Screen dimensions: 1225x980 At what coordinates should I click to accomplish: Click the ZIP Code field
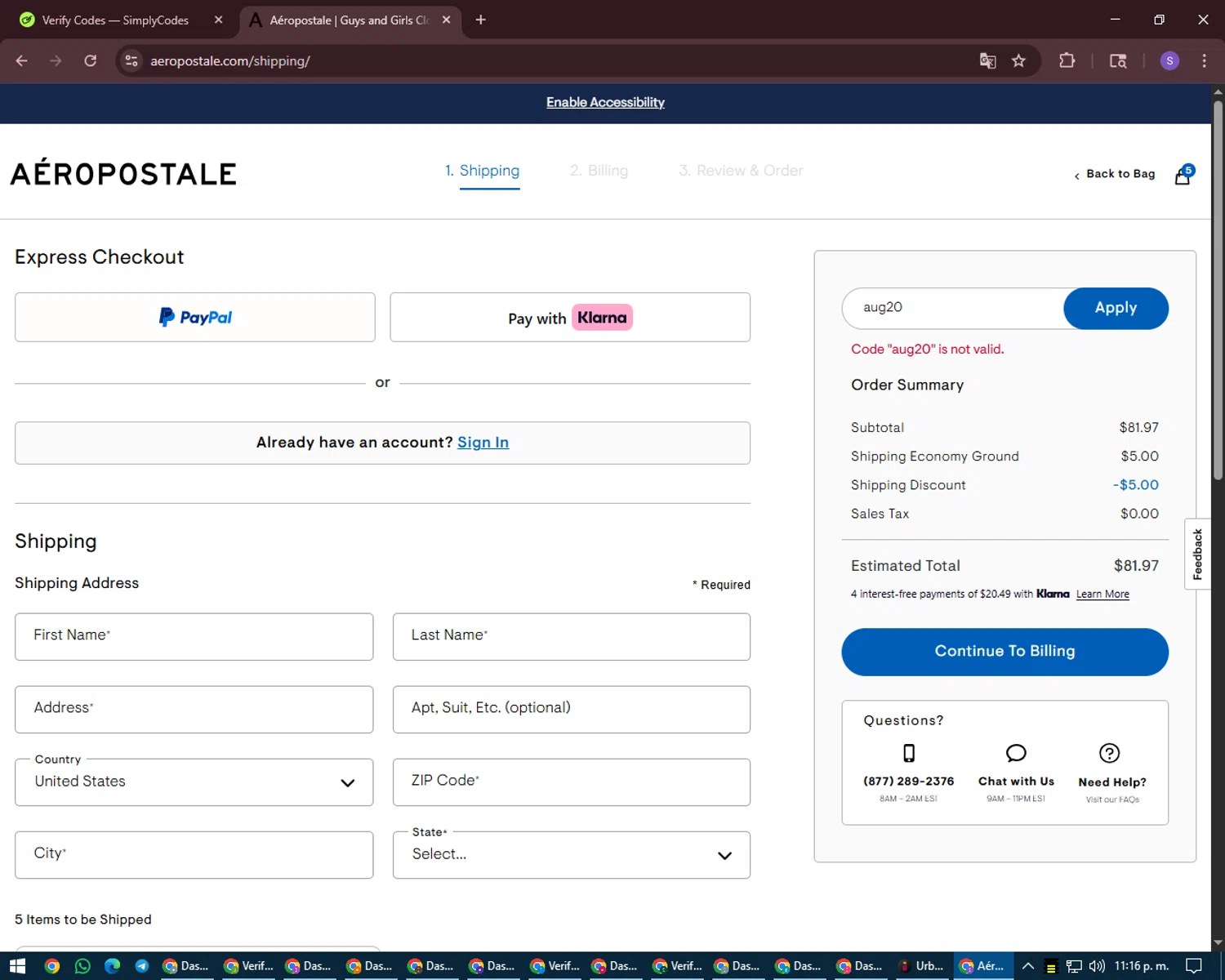click(x=572, y=782)
